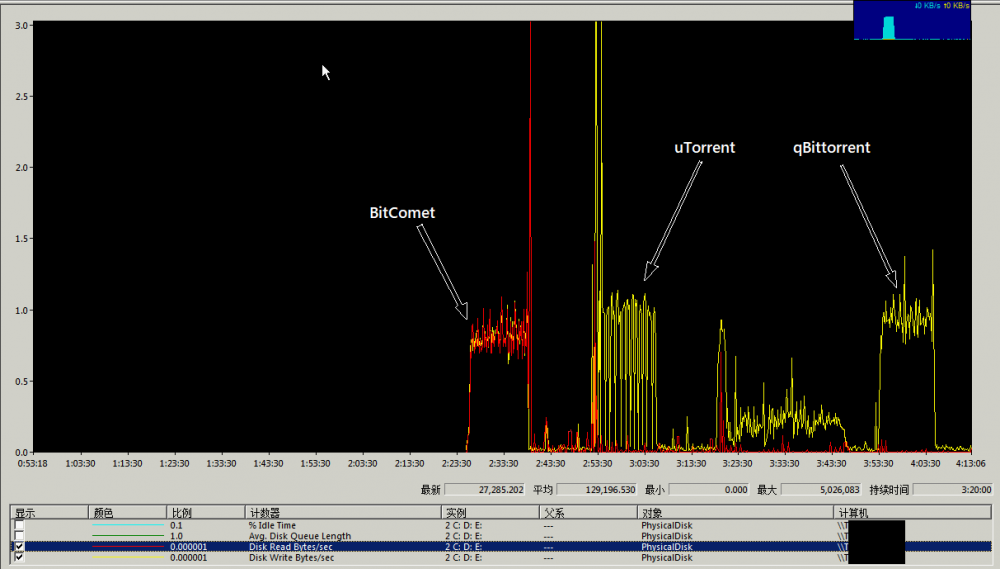Viewport: 1000px width, 569px height.
Task: Click scale 0.1 in % Idle Time row
Action: pyautogui.click(x=176, y=526)
